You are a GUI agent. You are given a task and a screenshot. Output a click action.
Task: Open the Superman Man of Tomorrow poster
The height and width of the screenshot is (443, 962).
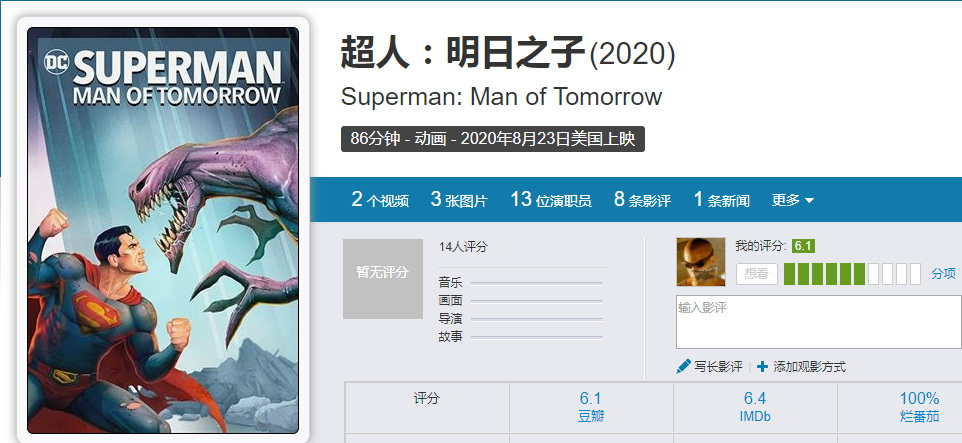tap(163, 230)
